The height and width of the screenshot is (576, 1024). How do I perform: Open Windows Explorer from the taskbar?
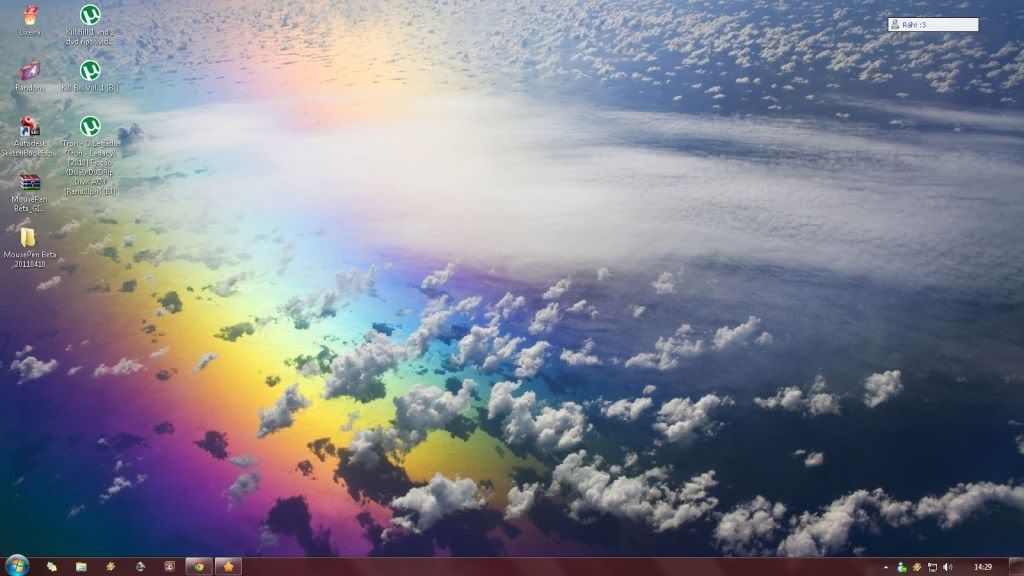coord(81,566)
